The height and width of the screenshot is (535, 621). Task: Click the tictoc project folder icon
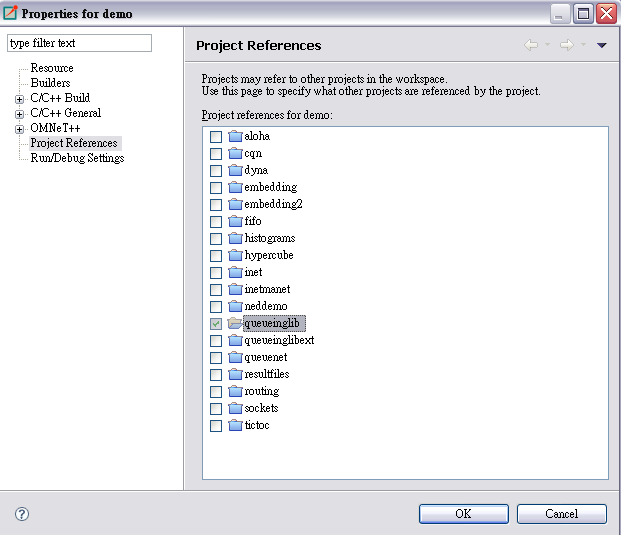pos(235,425)
